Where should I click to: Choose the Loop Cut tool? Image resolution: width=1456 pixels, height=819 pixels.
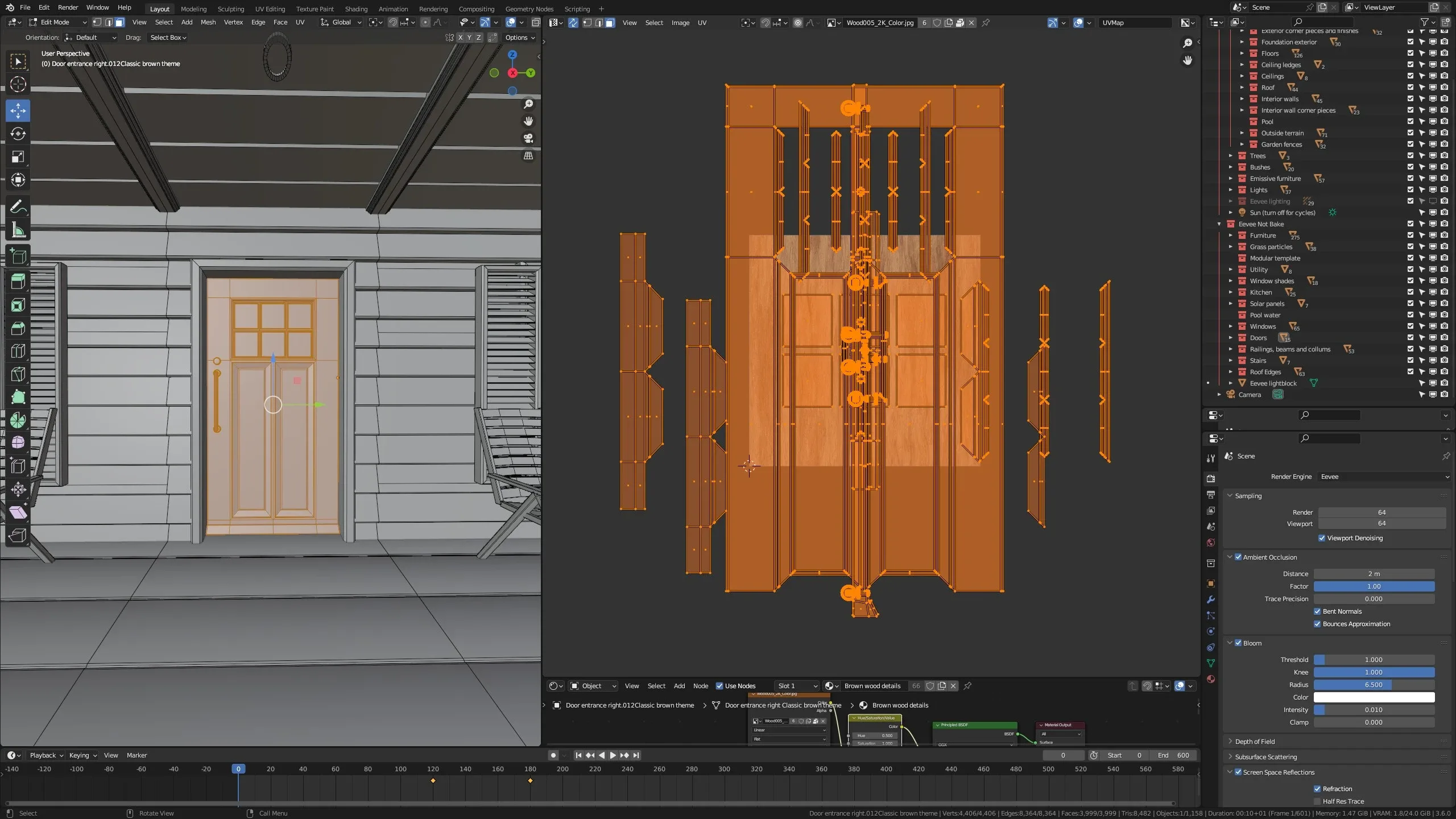[18, 351]
